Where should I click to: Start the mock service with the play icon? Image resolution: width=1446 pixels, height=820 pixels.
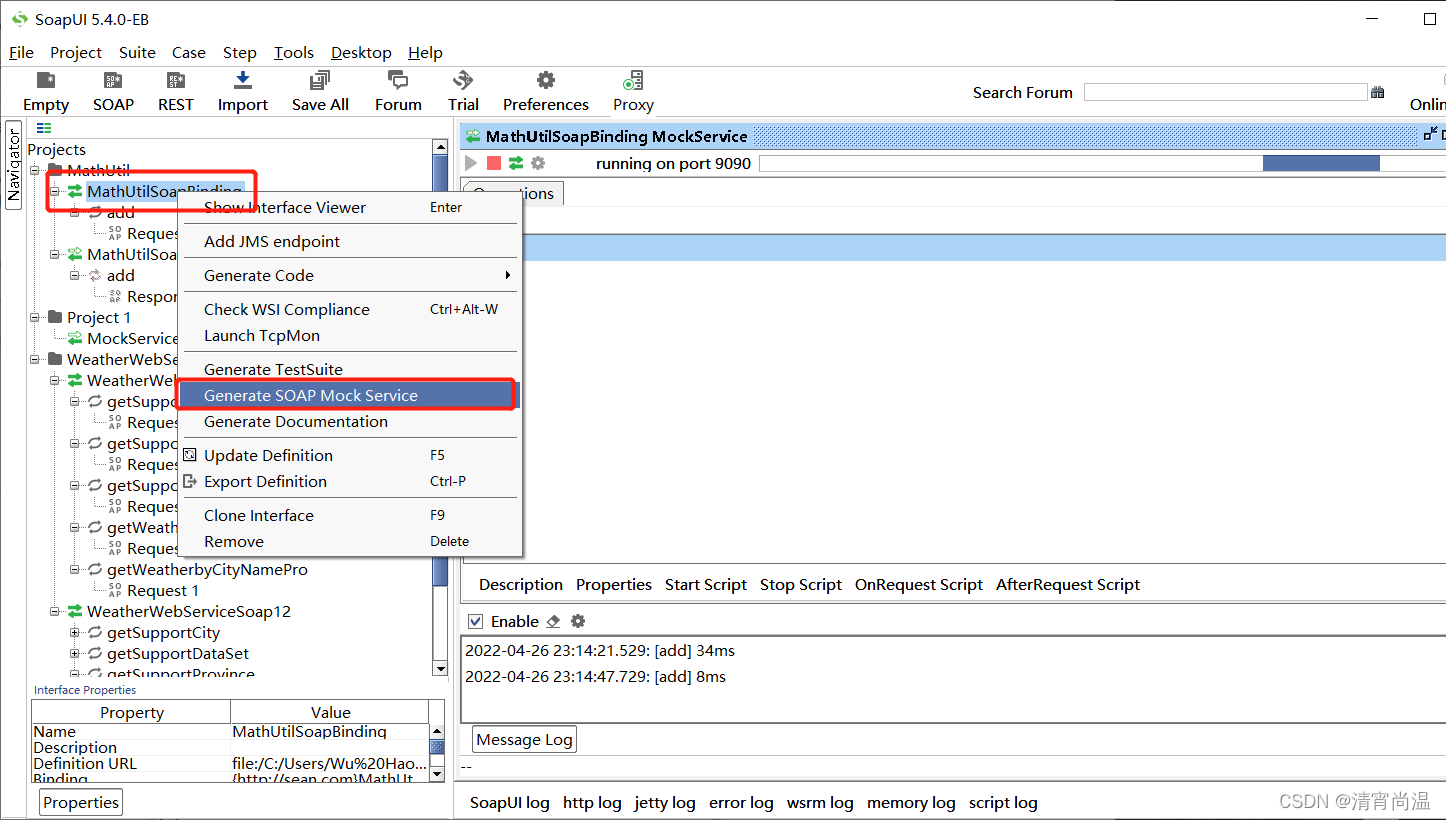(470, 163)
